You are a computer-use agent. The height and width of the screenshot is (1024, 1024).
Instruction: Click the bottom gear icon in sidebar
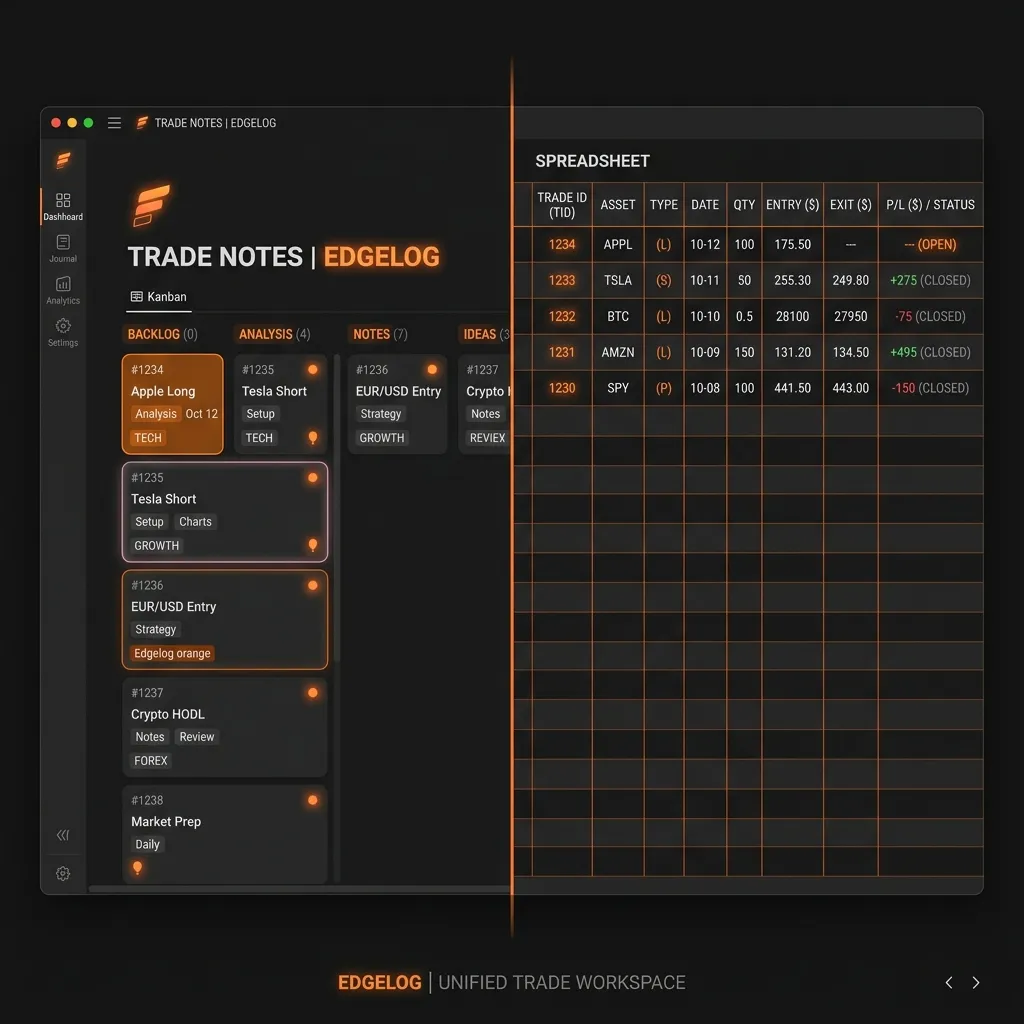click(63, 873)
